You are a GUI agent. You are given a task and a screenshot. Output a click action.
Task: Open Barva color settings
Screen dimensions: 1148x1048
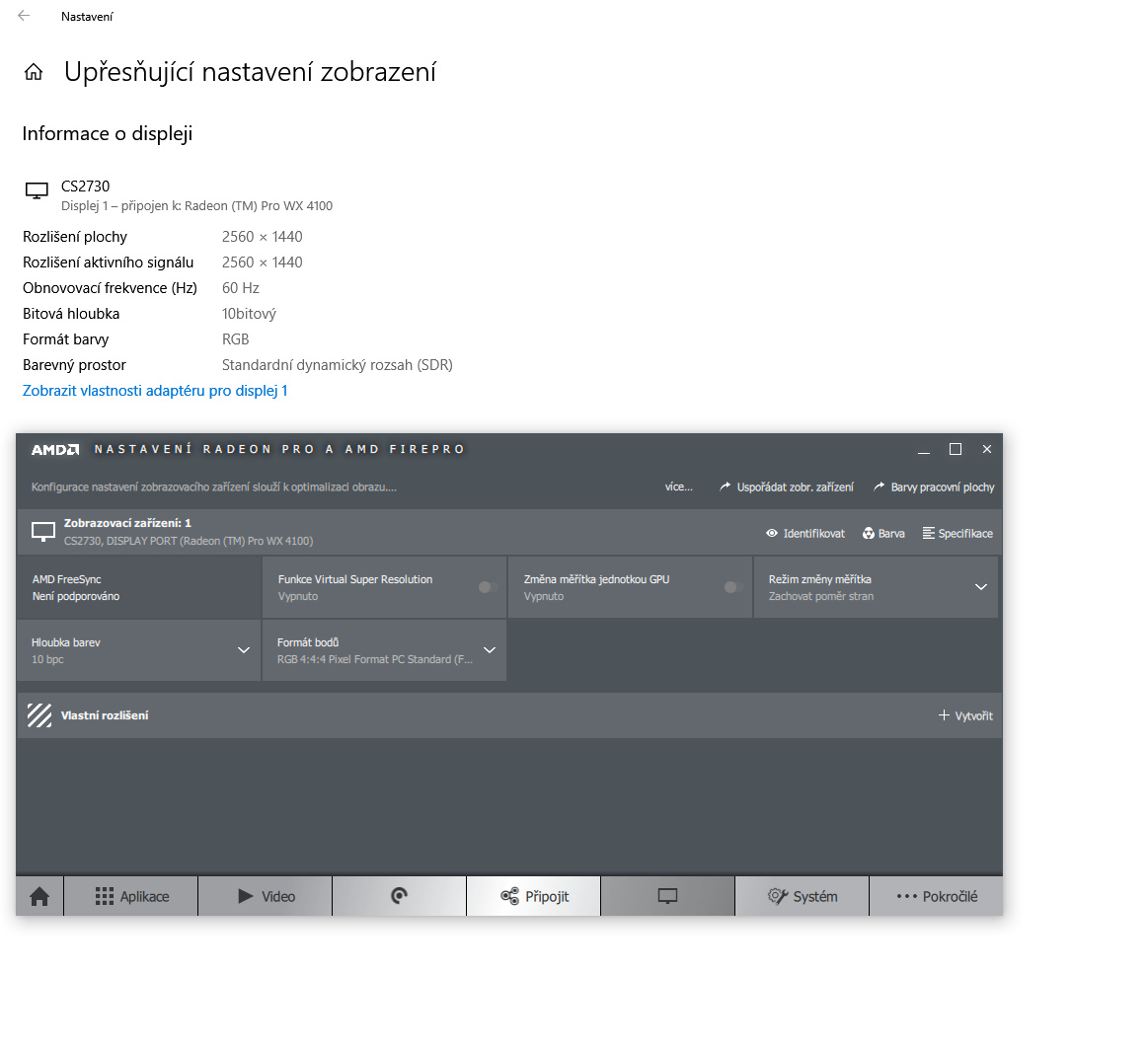coord(883,534)
